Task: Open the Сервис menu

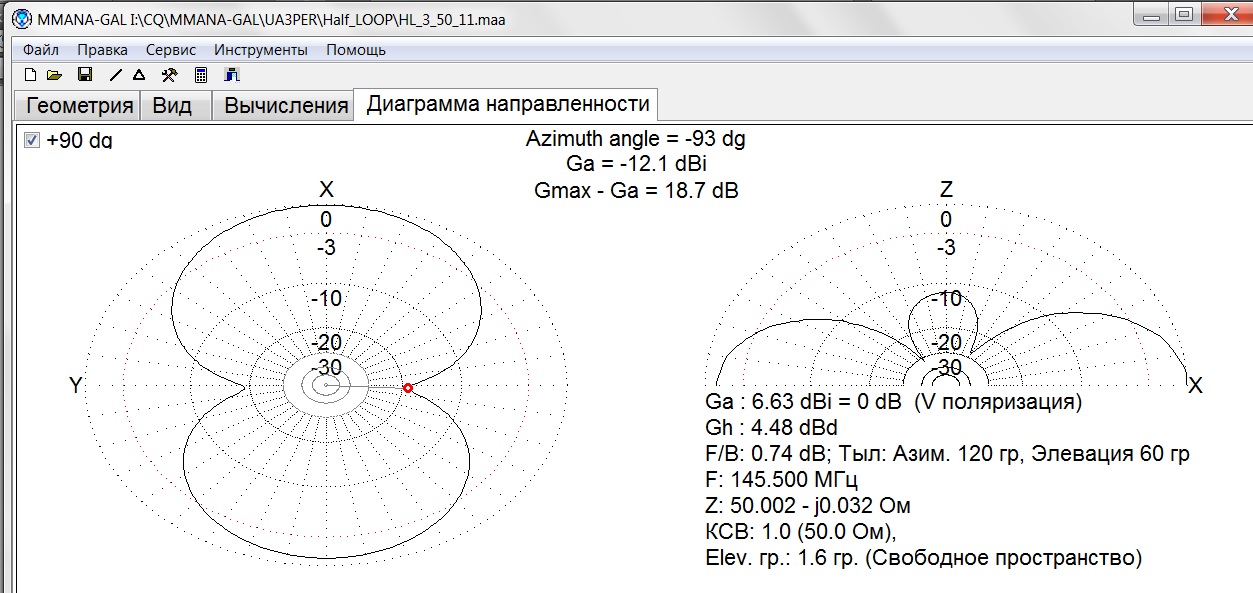Action: [x=172, y=49]
